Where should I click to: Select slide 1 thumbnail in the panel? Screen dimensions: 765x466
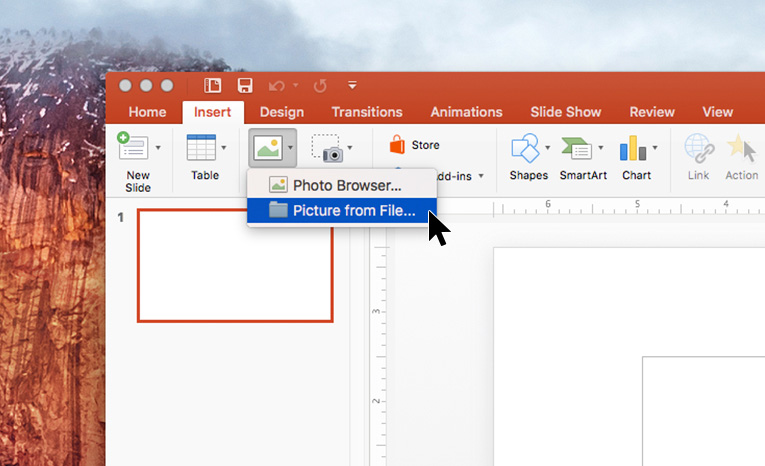coord(235,265)
